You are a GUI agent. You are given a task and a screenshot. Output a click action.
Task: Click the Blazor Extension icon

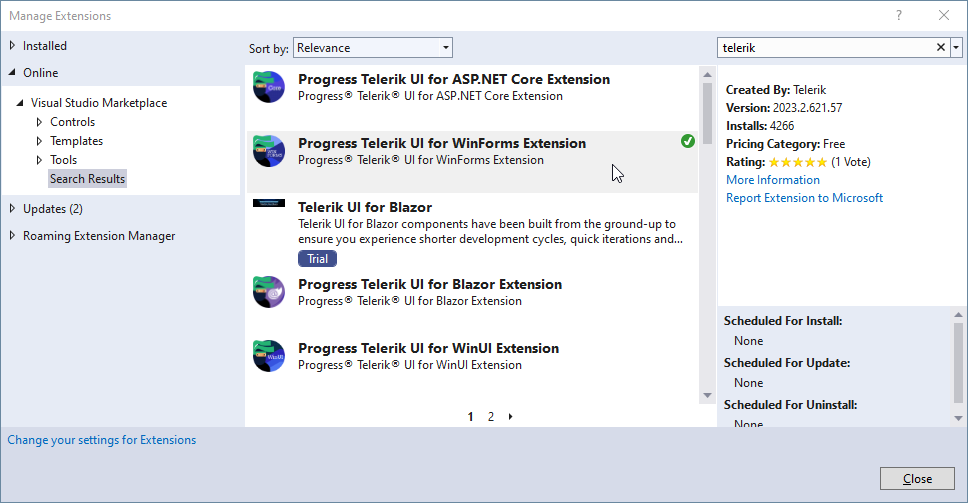pos(269,292)
